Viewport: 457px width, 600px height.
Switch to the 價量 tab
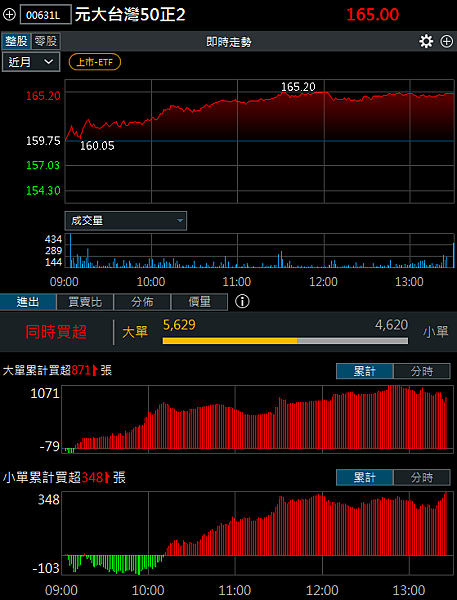pos(199,302)
